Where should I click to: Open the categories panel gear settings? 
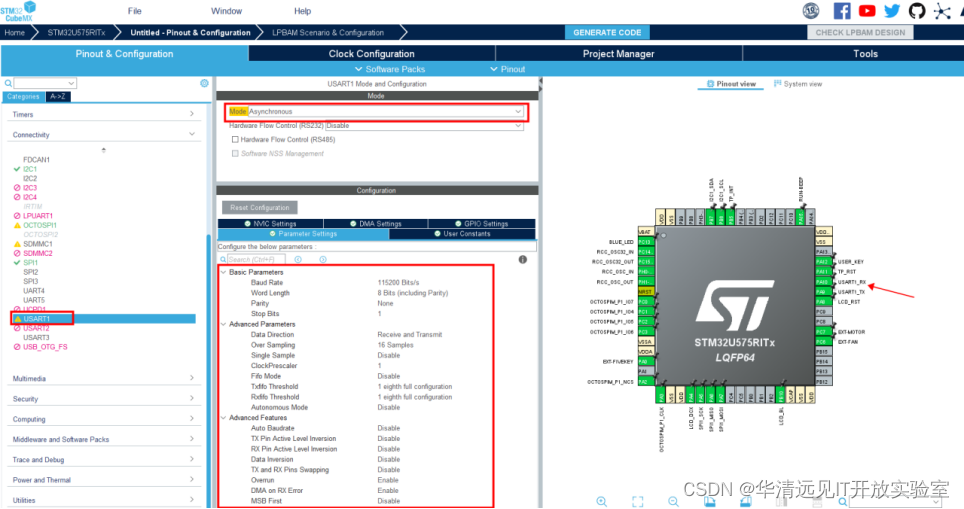point(204,83)
